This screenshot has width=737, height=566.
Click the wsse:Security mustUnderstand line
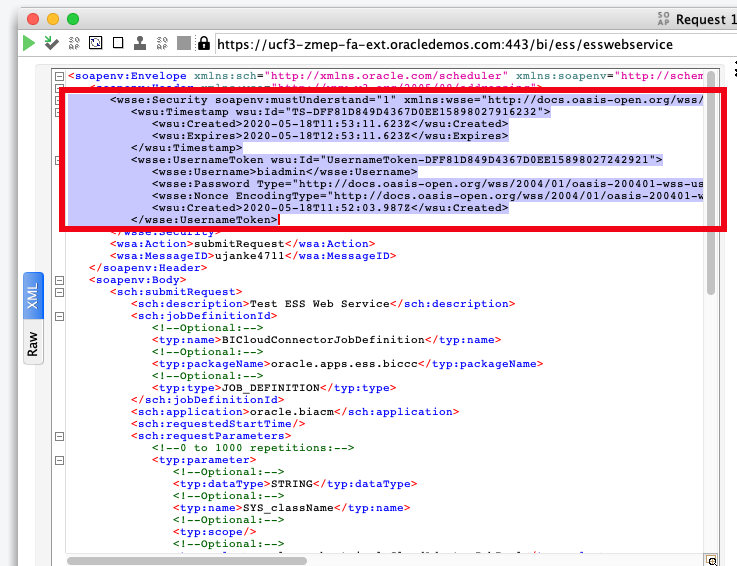407,100
